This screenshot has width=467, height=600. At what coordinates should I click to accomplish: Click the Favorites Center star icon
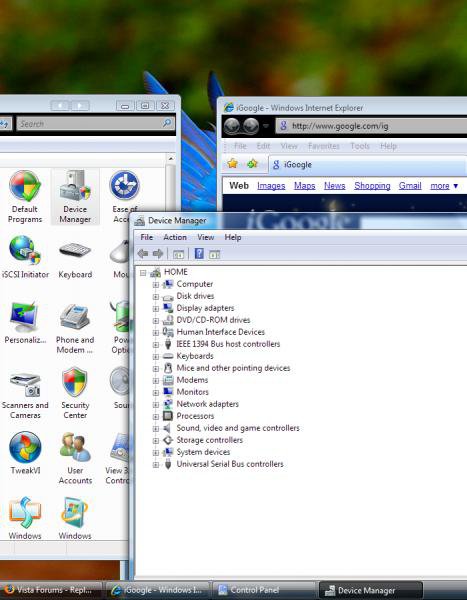point(233,164)
